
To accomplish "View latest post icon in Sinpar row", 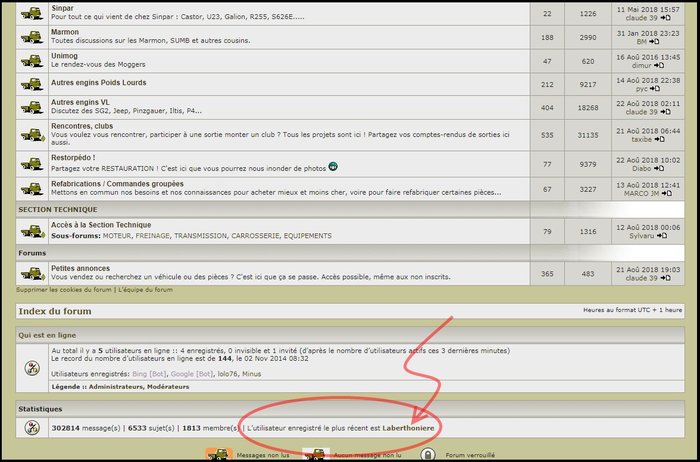I will (667, 18).
